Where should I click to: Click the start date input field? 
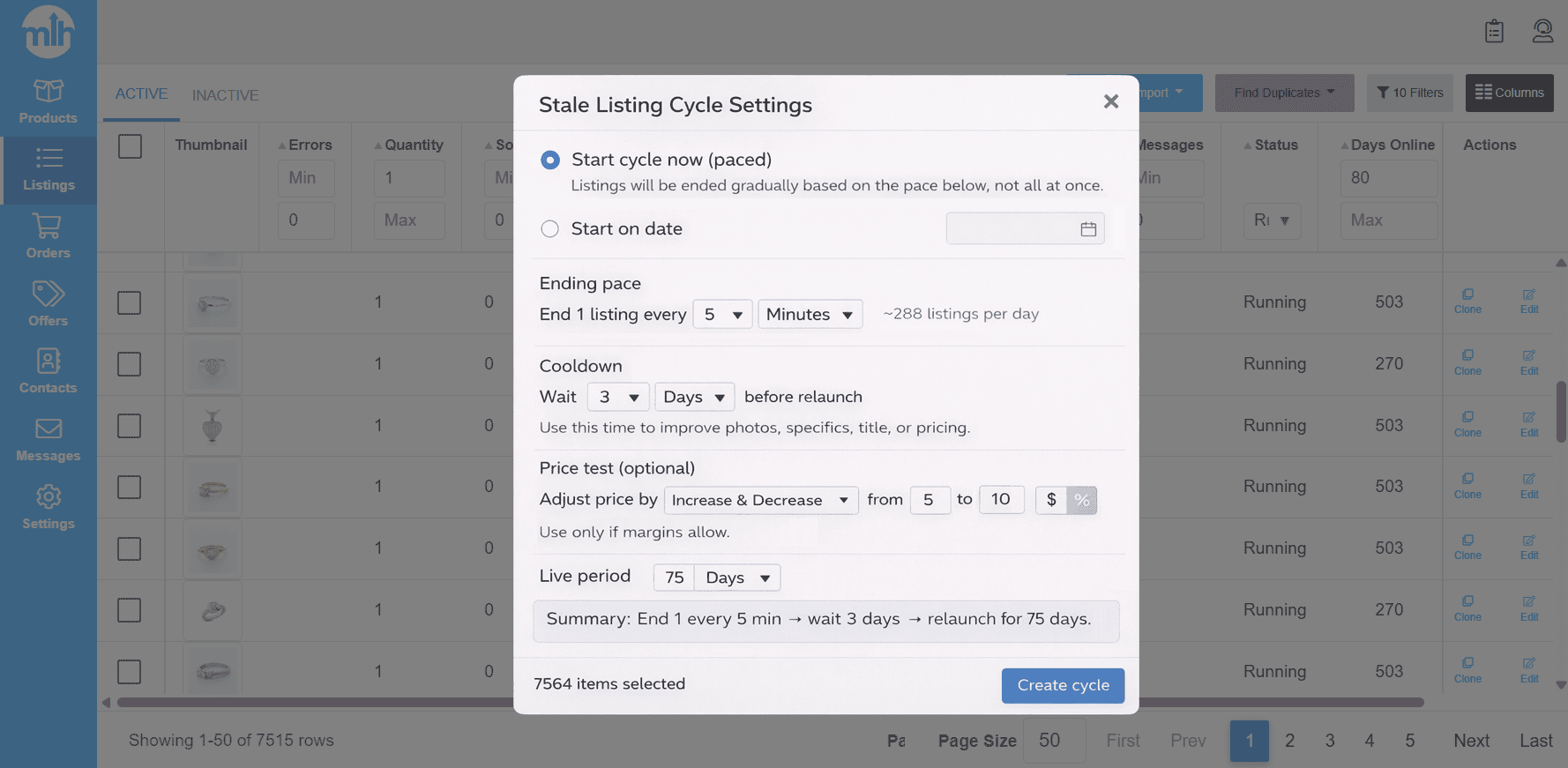click(1025, 229)
